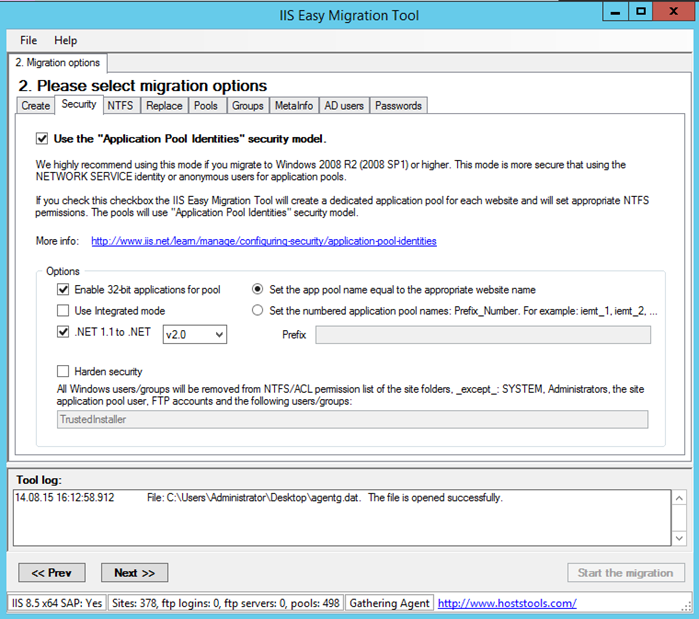The width and height of the screenshot is (699, 619).
Task: Click the 'Gathering Agent' status entry
Action: tap(389, 603)
